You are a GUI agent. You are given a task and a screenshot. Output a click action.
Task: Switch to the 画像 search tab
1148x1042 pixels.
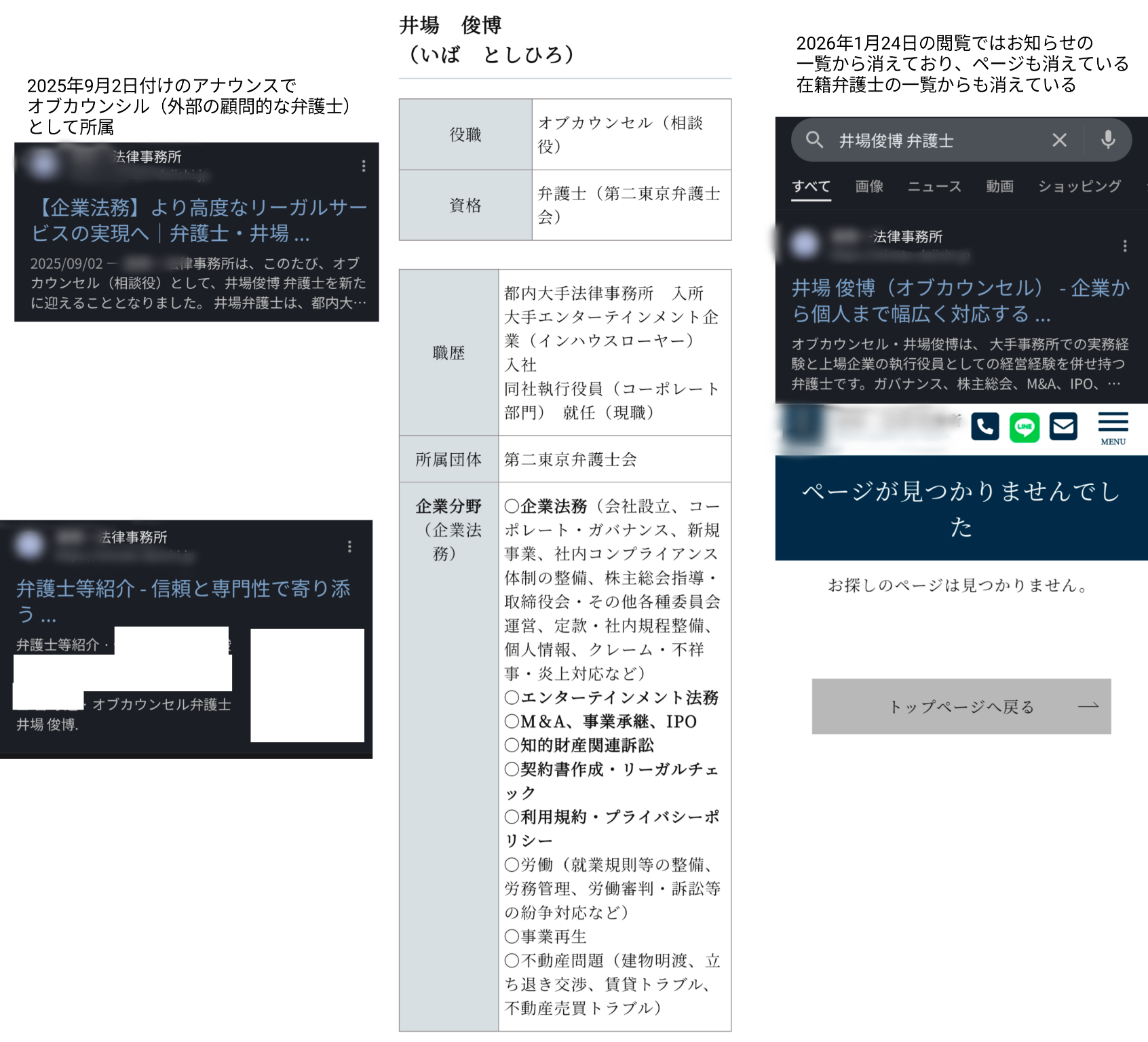pyautogui.click(x=868, y=187)
